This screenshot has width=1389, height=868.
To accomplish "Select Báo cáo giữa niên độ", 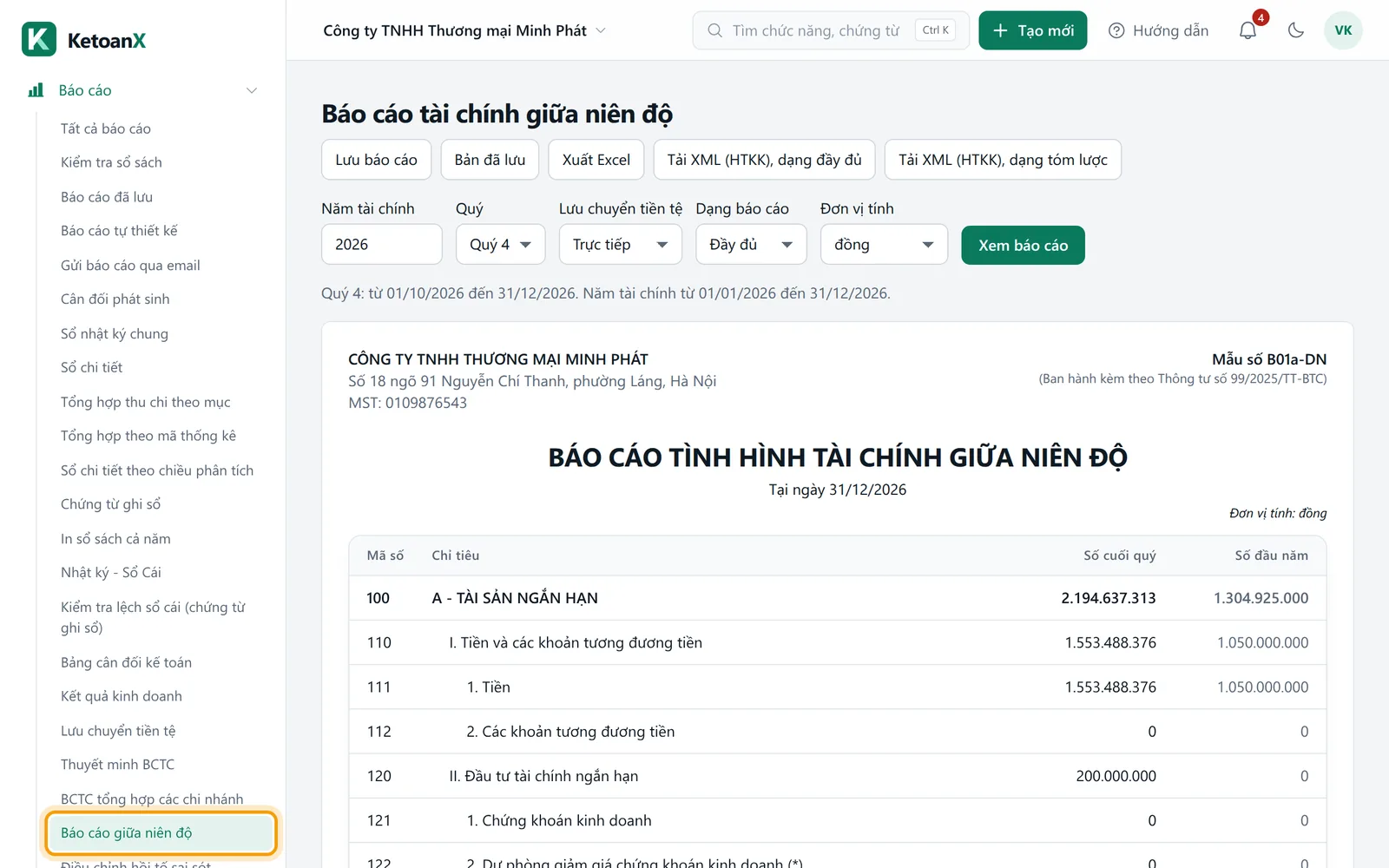I will [x=161, y=833].
